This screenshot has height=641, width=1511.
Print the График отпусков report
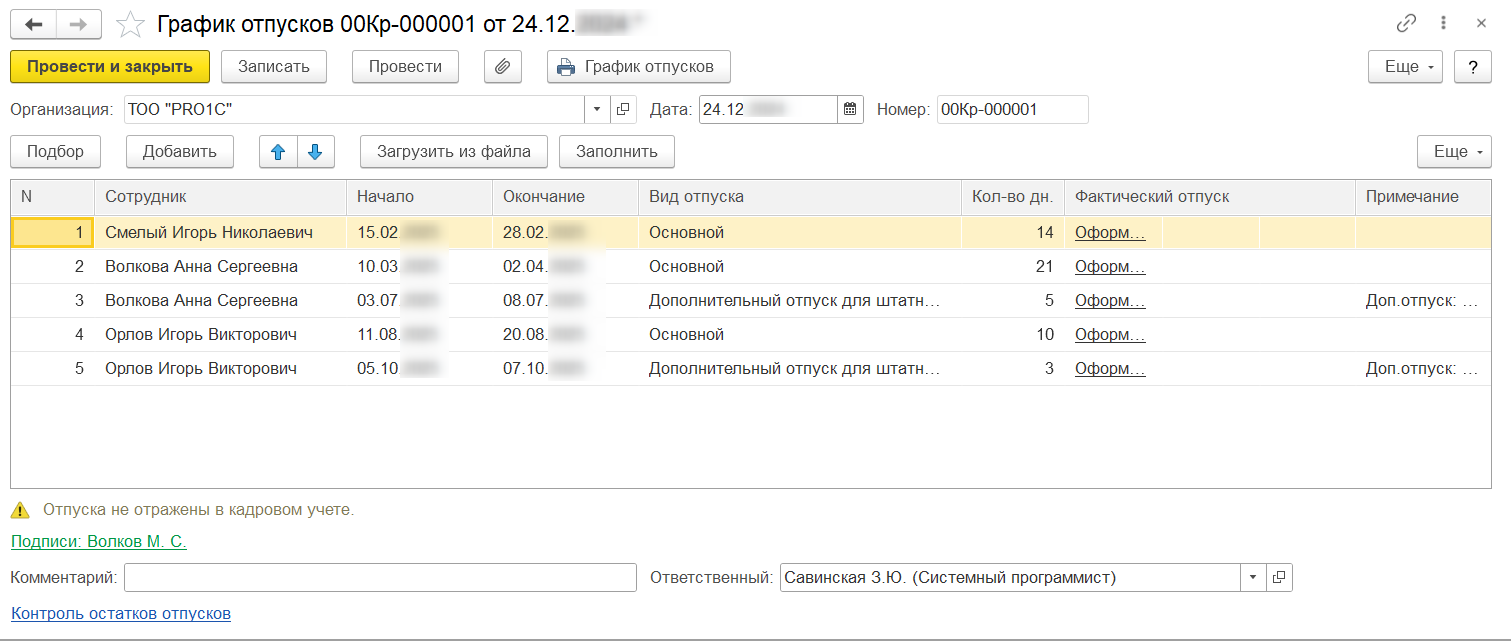(639, 67)
